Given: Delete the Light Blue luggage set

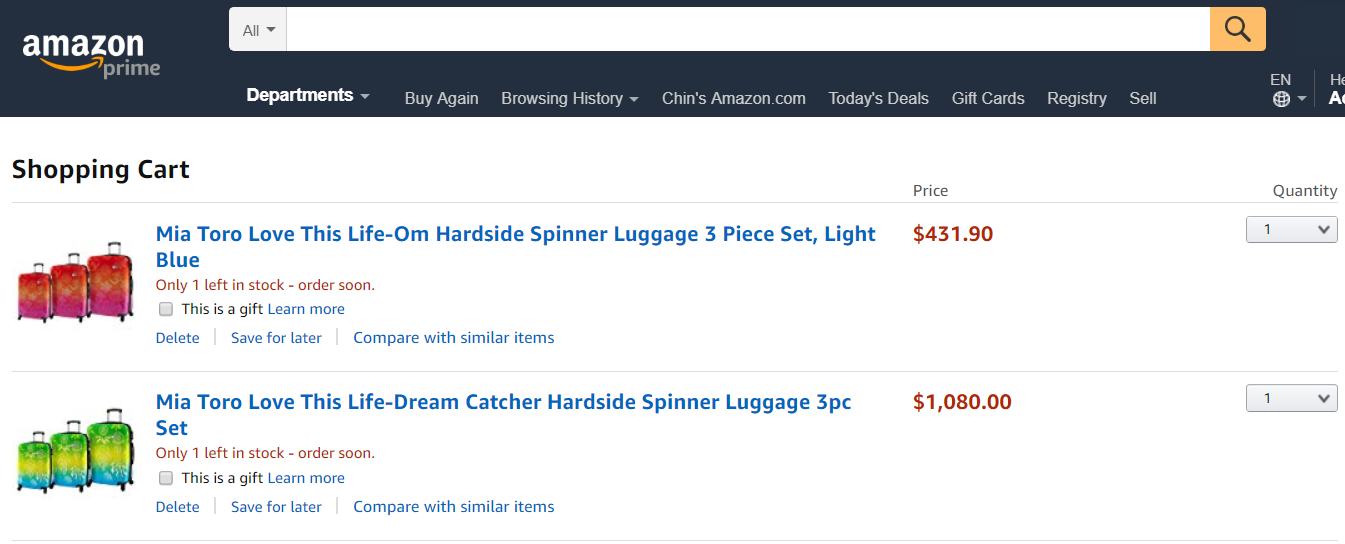Looking at the screenshot, I should coord(178,338).
